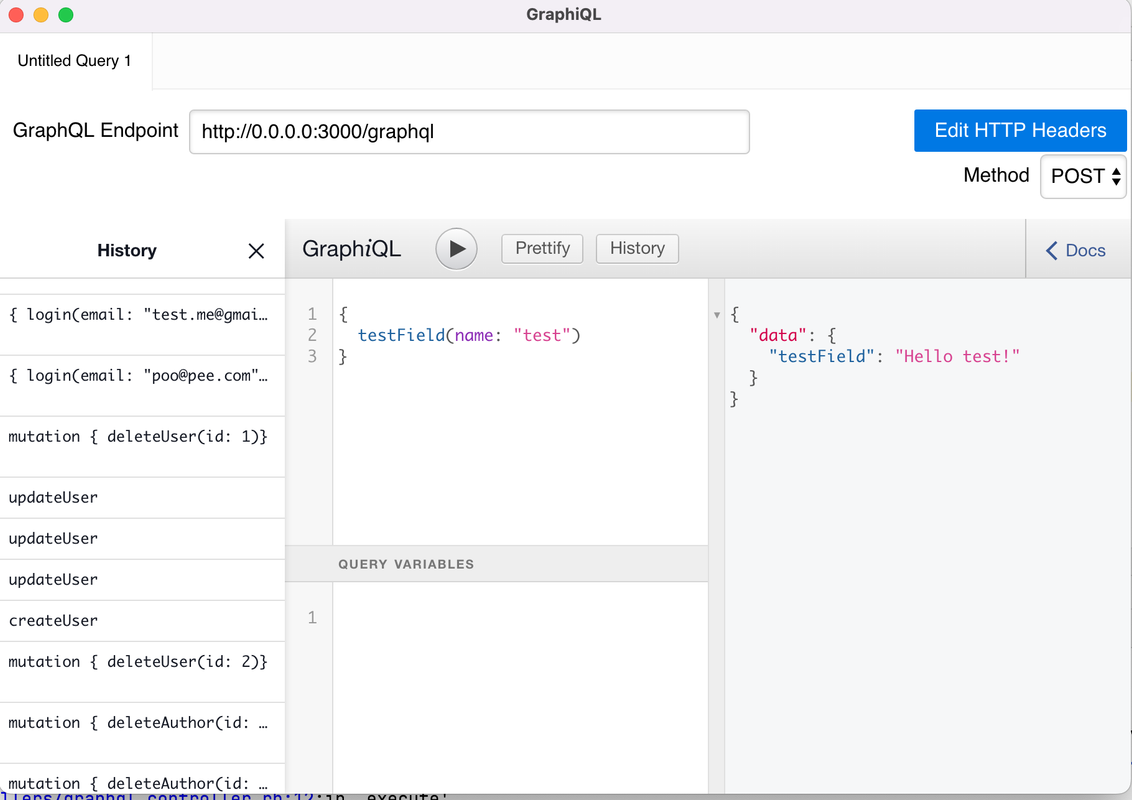Click the green macOS fullscreen window button
Screen dimensions: 1132x800
point(66,15)
